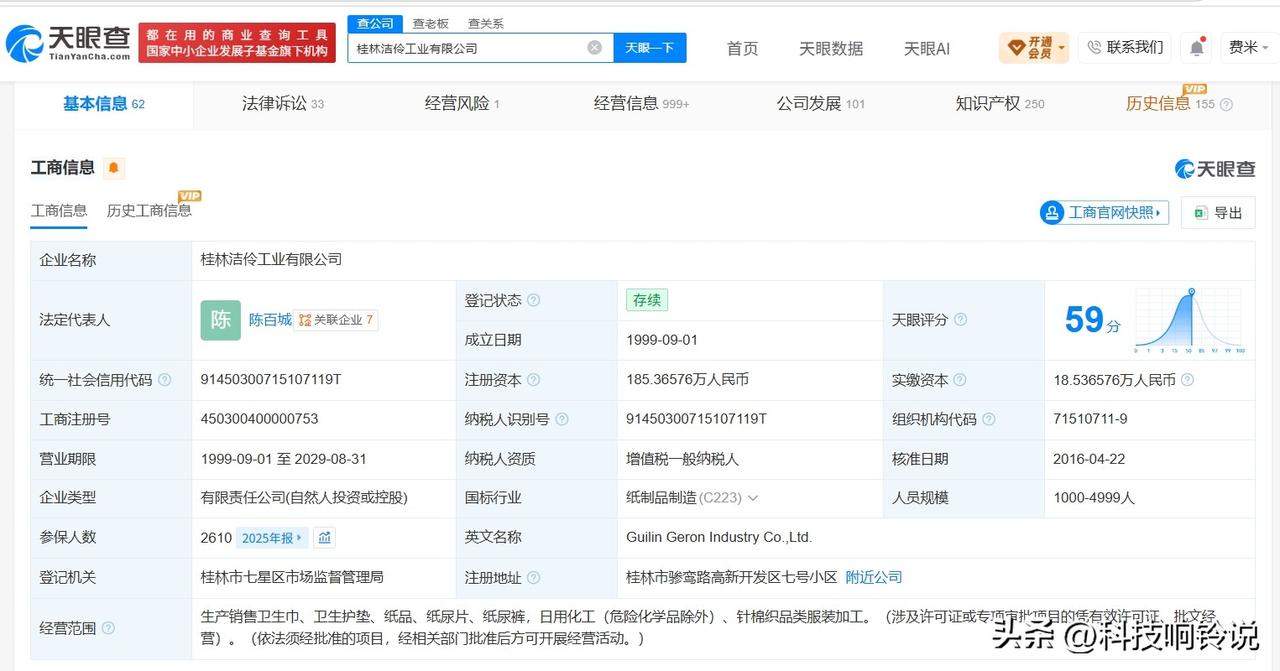Screen dimensions: 1280x671
Task: Switch to 知识产权 250 tab
Action: pyautogui.click(x=1000, y=104)
